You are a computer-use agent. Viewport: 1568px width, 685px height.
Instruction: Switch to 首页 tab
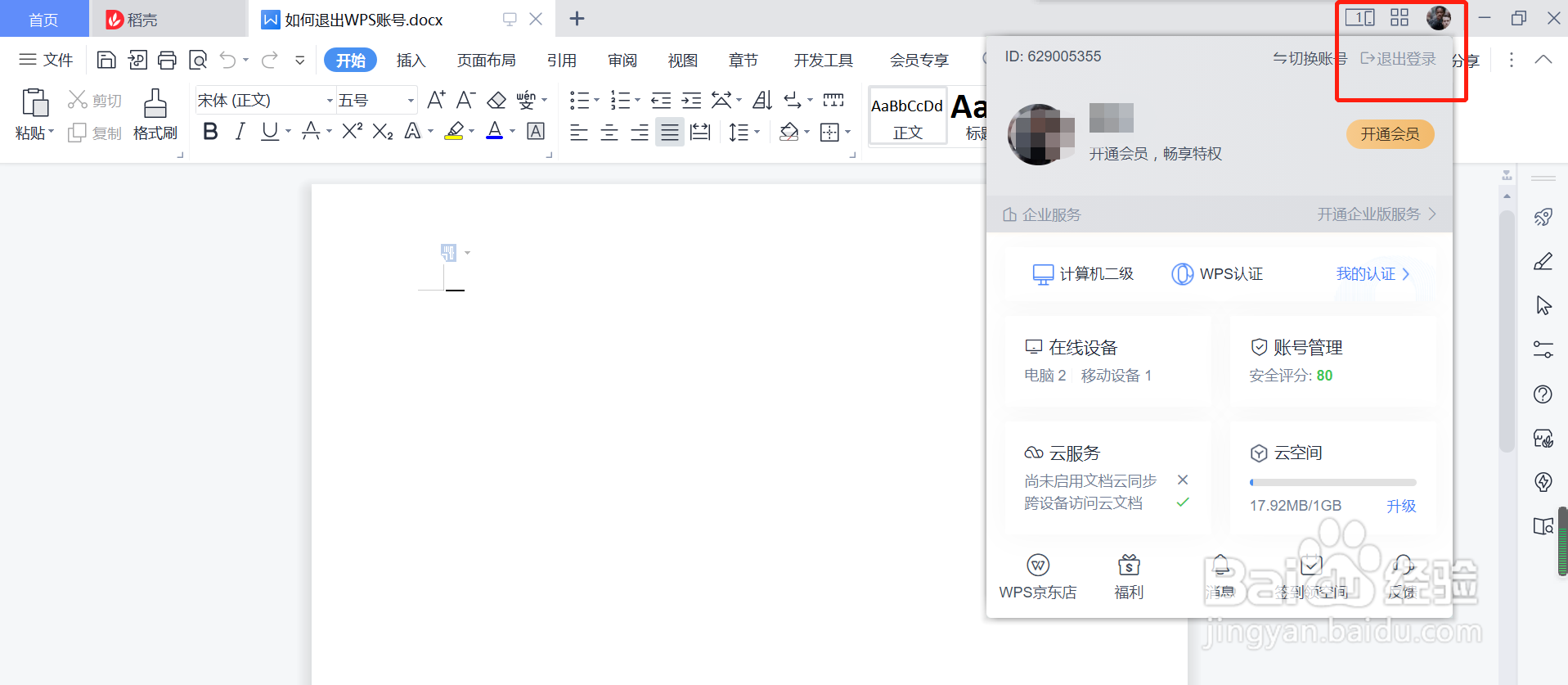pyautogui.click(x=44, y=20)
